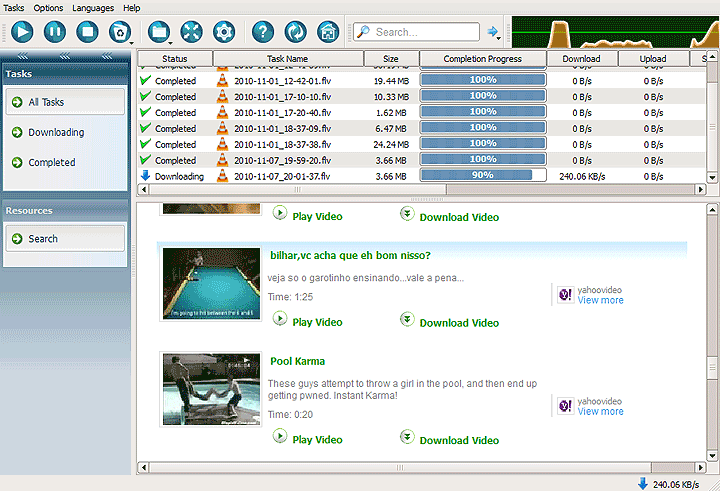The height and width of the screenshot is (491, 720).
Task: Open settings via the gear icon
Action: tap(222, 32)
